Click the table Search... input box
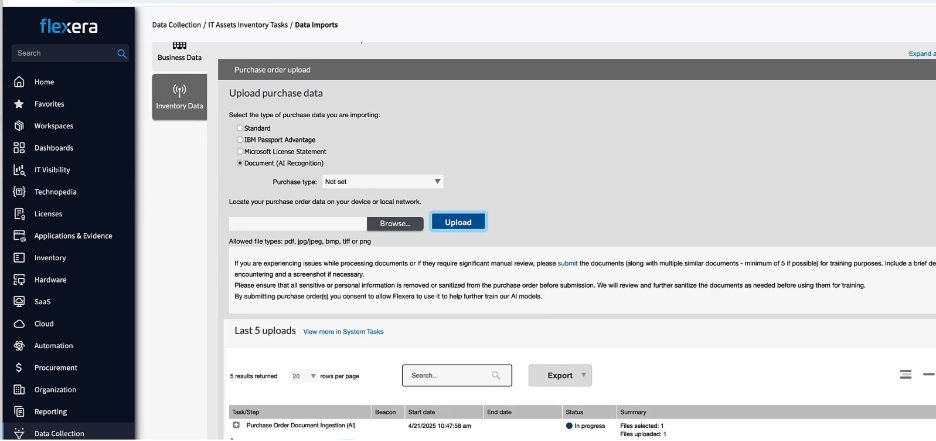This screenshot has height=441, width=936. coord(457,375)
